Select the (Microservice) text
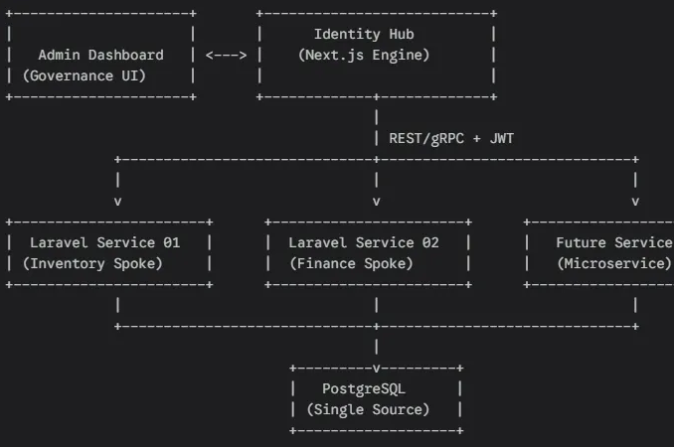674x447 pixels. click(x=614, y=263)
